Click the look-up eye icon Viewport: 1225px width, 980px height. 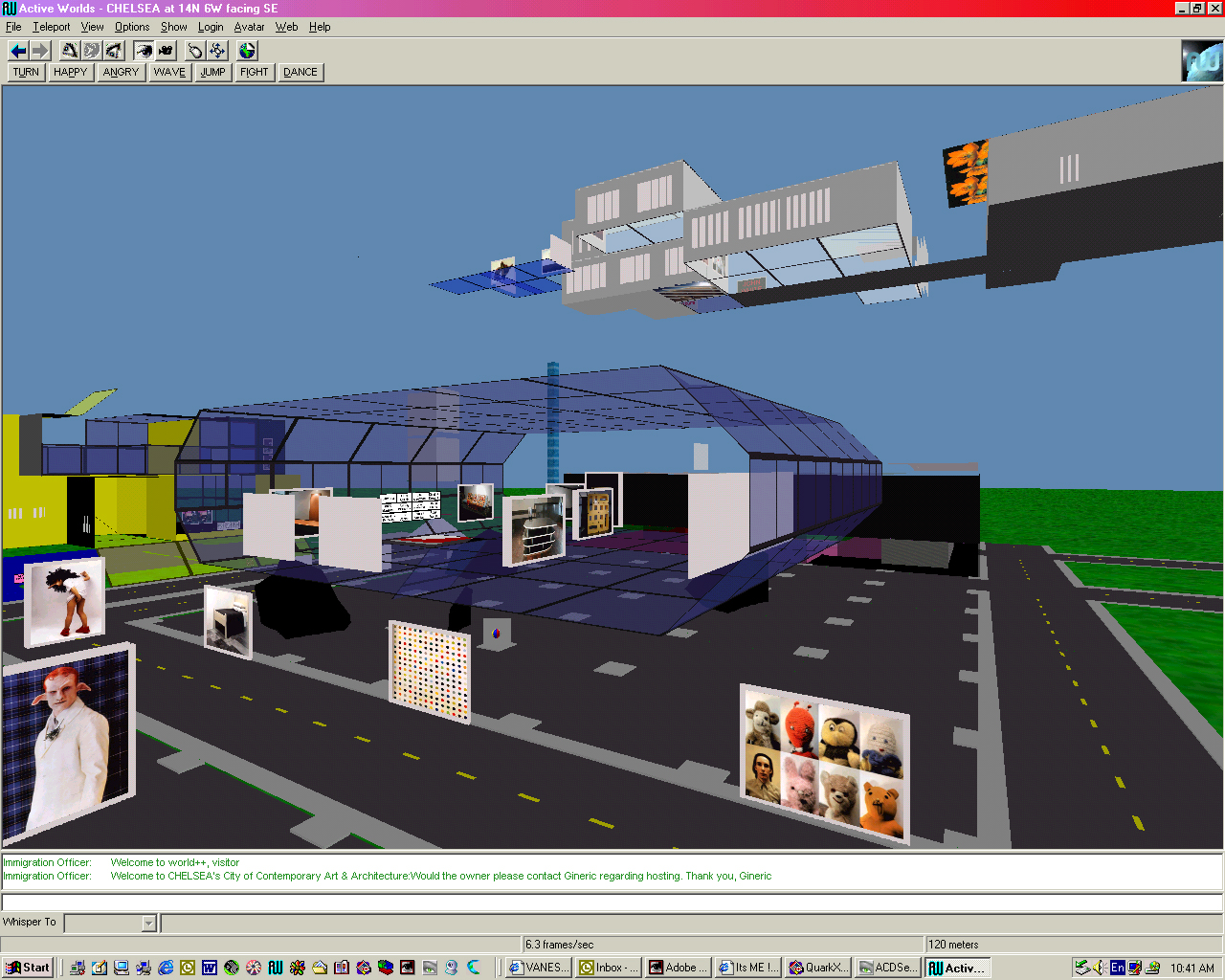(70, 51)
